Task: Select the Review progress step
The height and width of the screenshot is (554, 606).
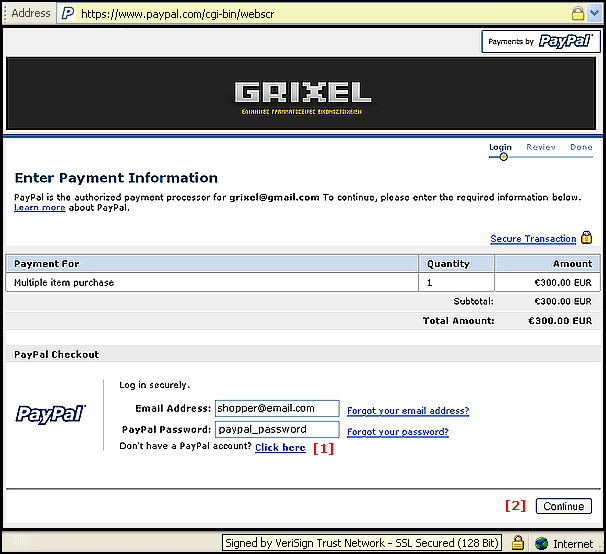Action: pos(541,147)
